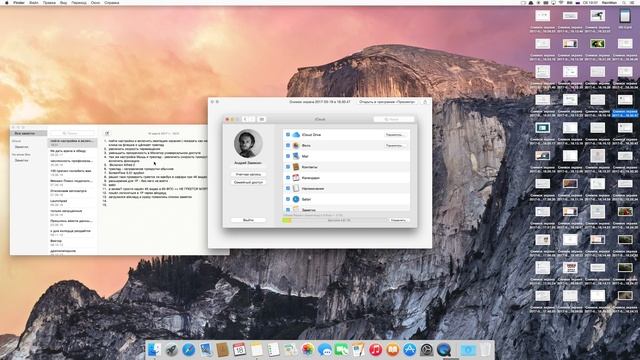Open System Preferences gear in Dock

[x=427, y=349]
